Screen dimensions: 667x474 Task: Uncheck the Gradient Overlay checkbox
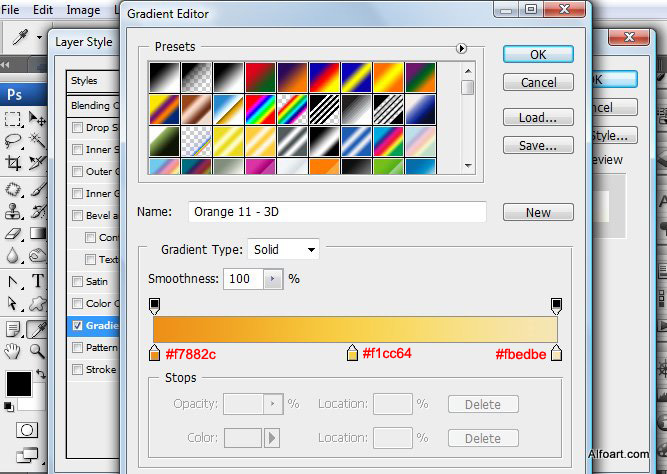(77, 325)
